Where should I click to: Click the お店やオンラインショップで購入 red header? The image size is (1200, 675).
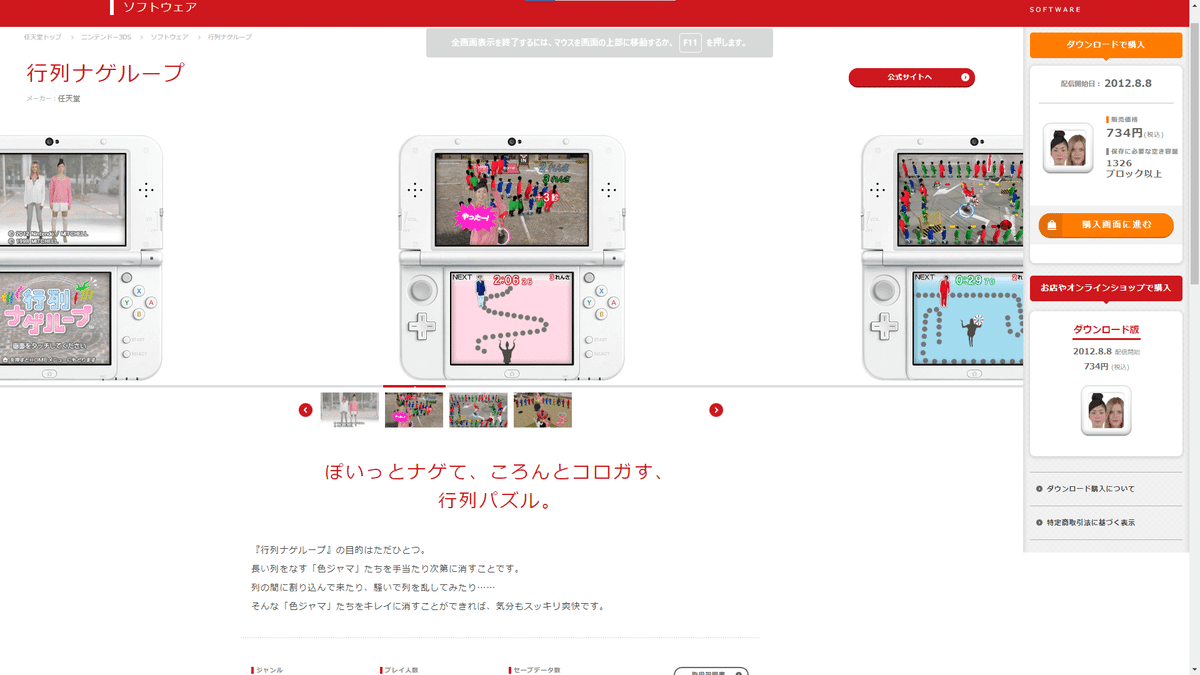coord(1106,288)
